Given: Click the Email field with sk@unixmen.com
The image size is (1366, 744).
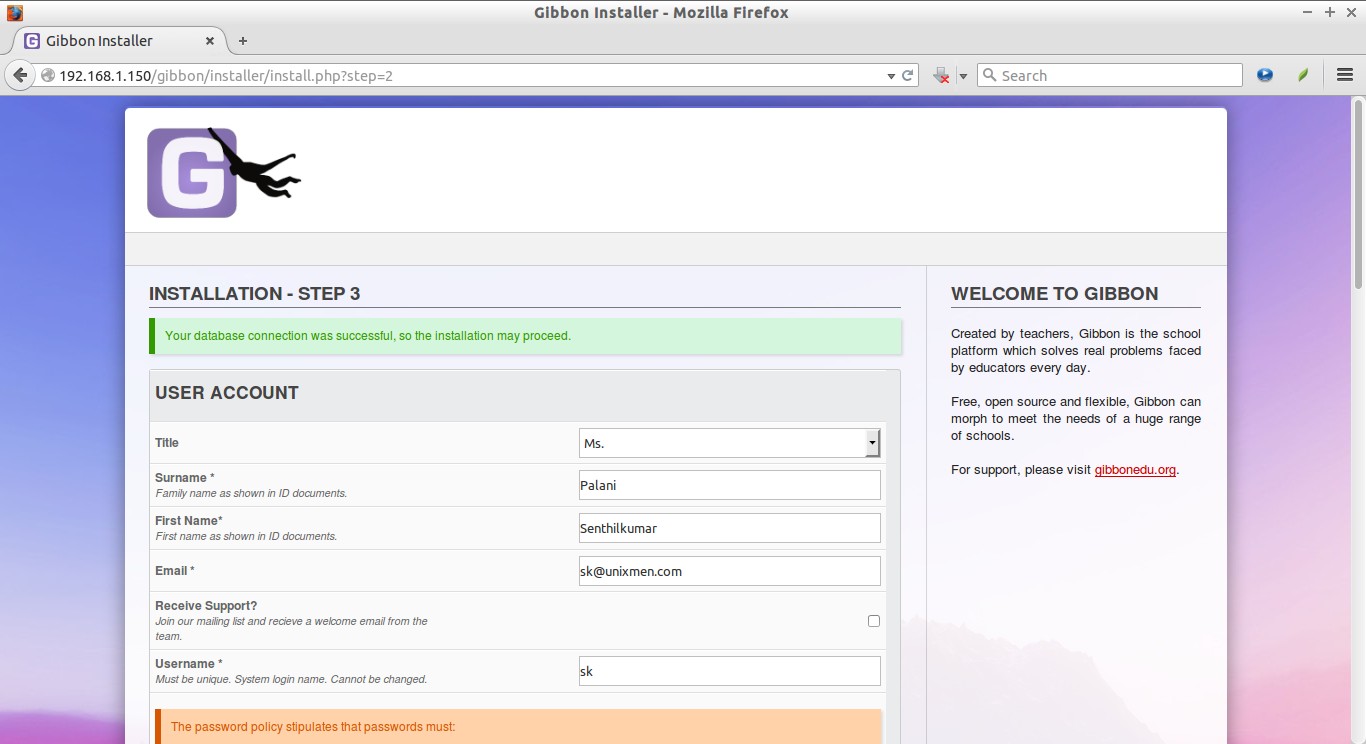Looking at the screenshot, I should tap(730, 571).
